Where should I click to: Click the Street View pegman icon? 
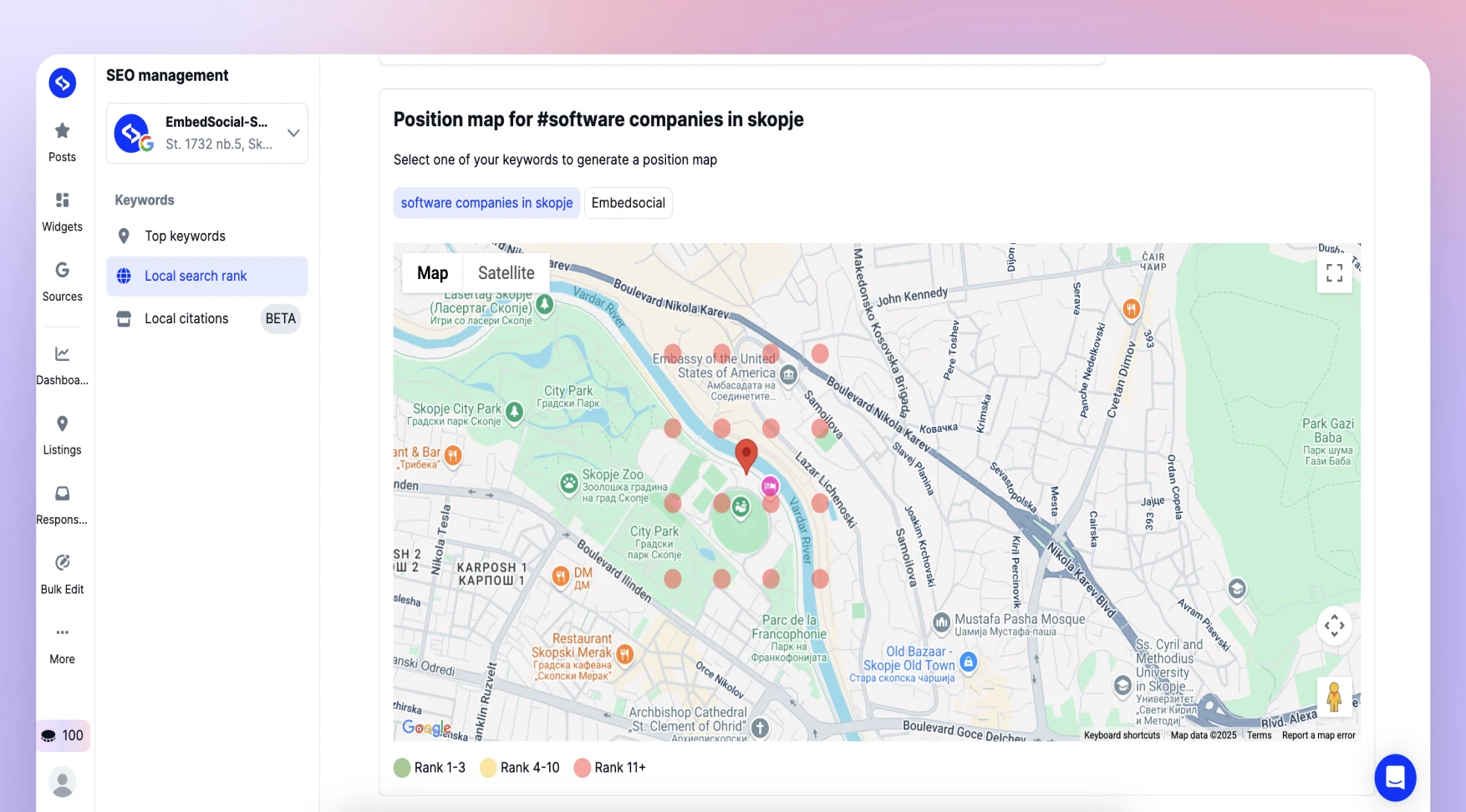pos(1335,697)
